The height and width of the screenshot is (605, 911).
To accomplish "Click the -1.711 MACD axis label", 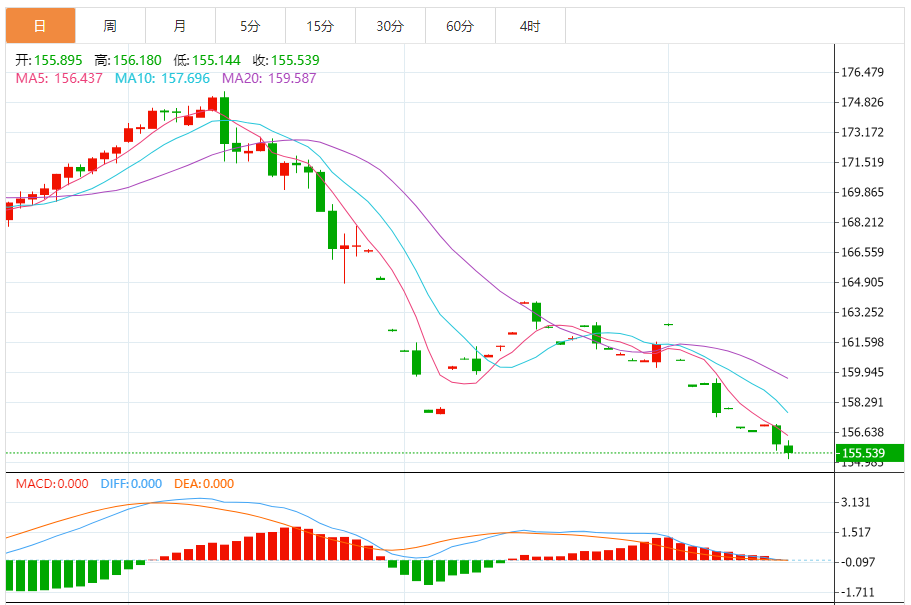I will (x=858, y=592).
